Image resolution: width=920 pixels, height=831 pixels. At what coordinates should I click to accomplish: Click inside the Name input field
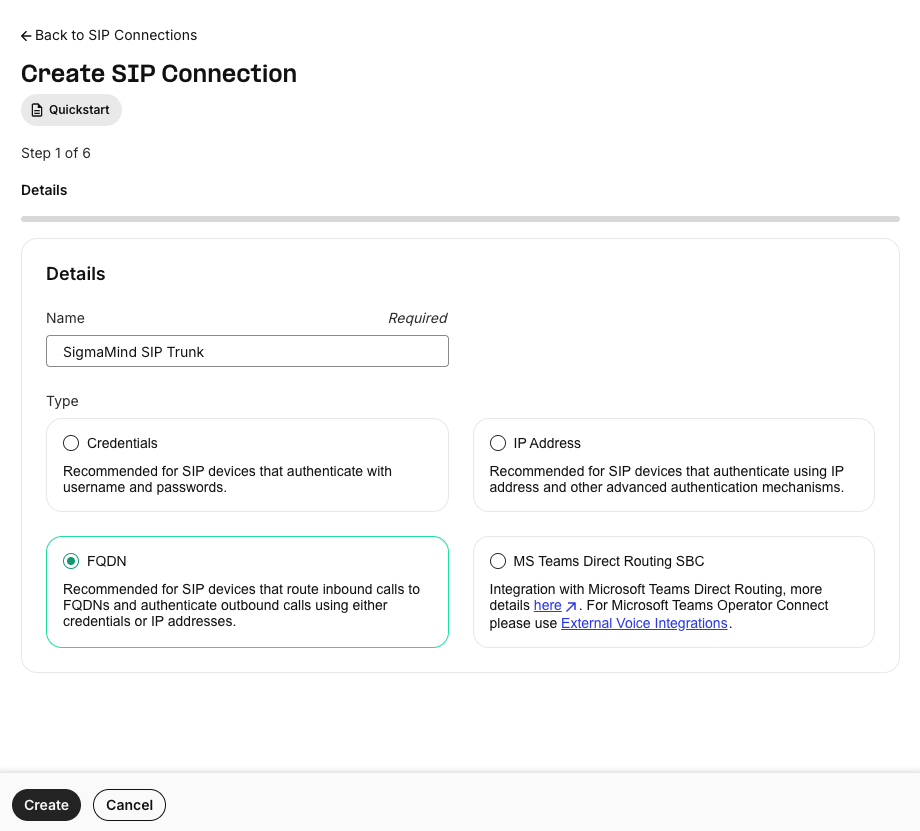(x=247, y=351)
